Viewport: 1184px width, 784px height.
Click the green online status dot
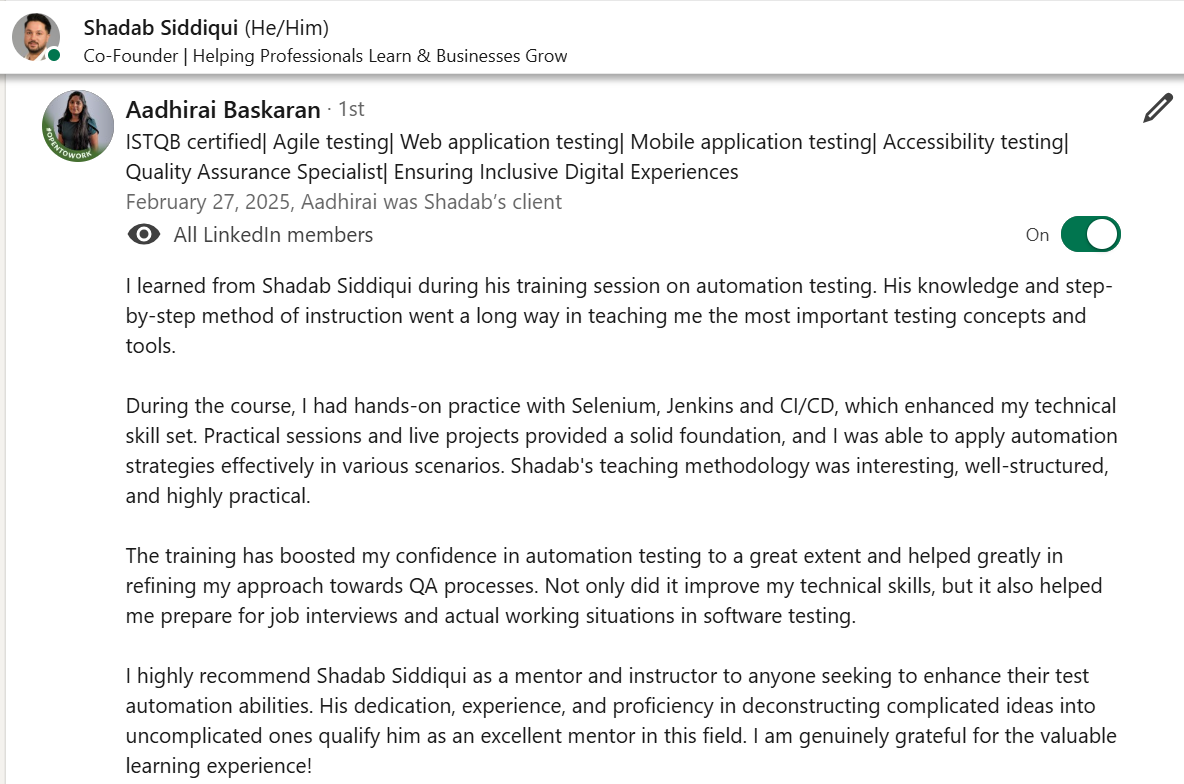coord(54,56)
